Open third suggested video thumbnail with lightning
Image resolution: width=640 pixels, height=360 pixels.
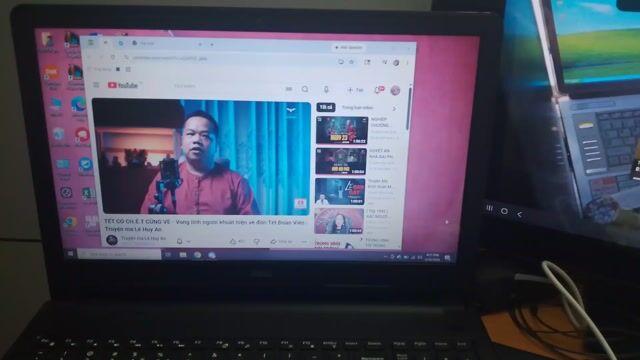pyautogui.click(x=340, y=191)
